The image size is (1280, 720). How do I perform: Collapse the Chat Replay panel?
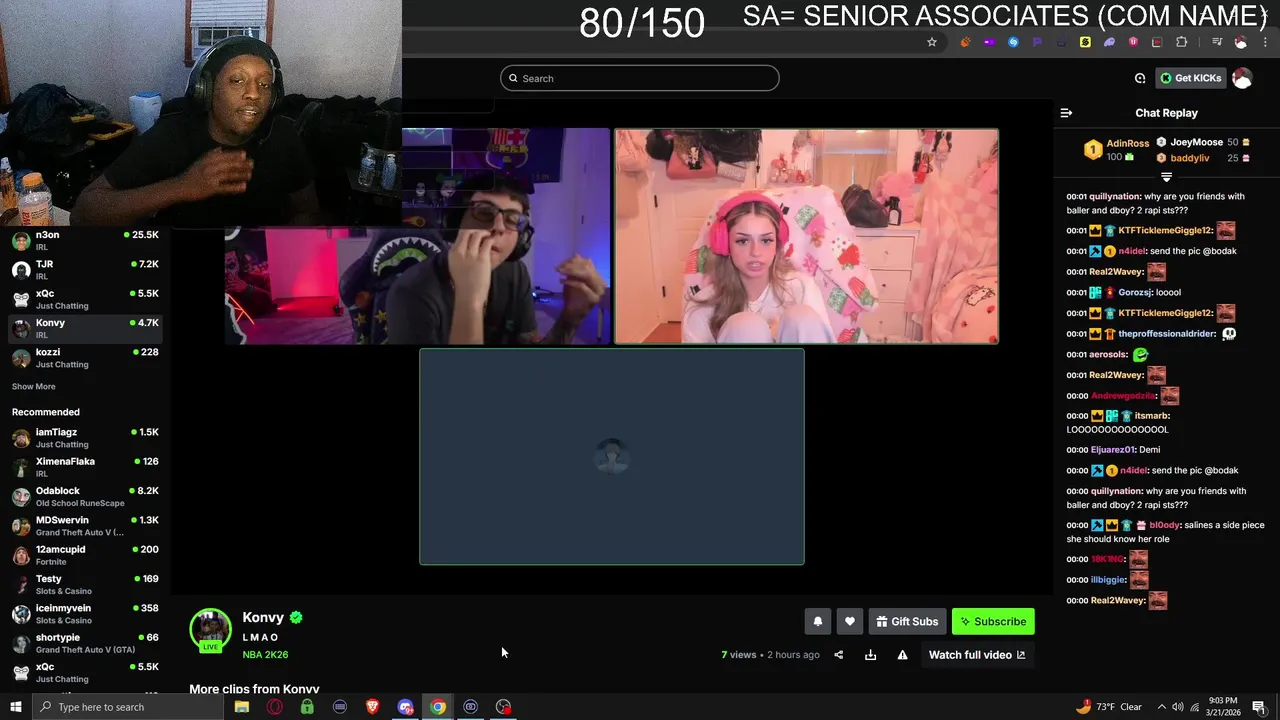1066,113
